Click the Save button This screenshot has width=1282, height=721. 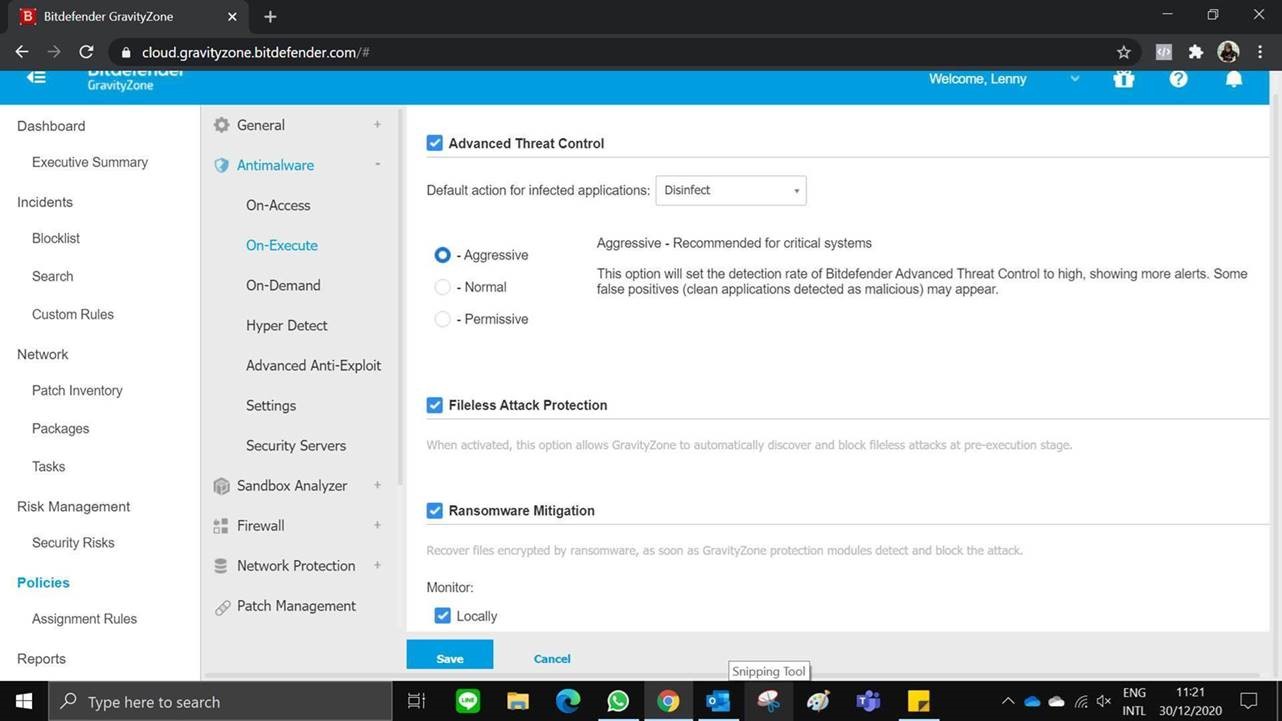coord(450,657)
